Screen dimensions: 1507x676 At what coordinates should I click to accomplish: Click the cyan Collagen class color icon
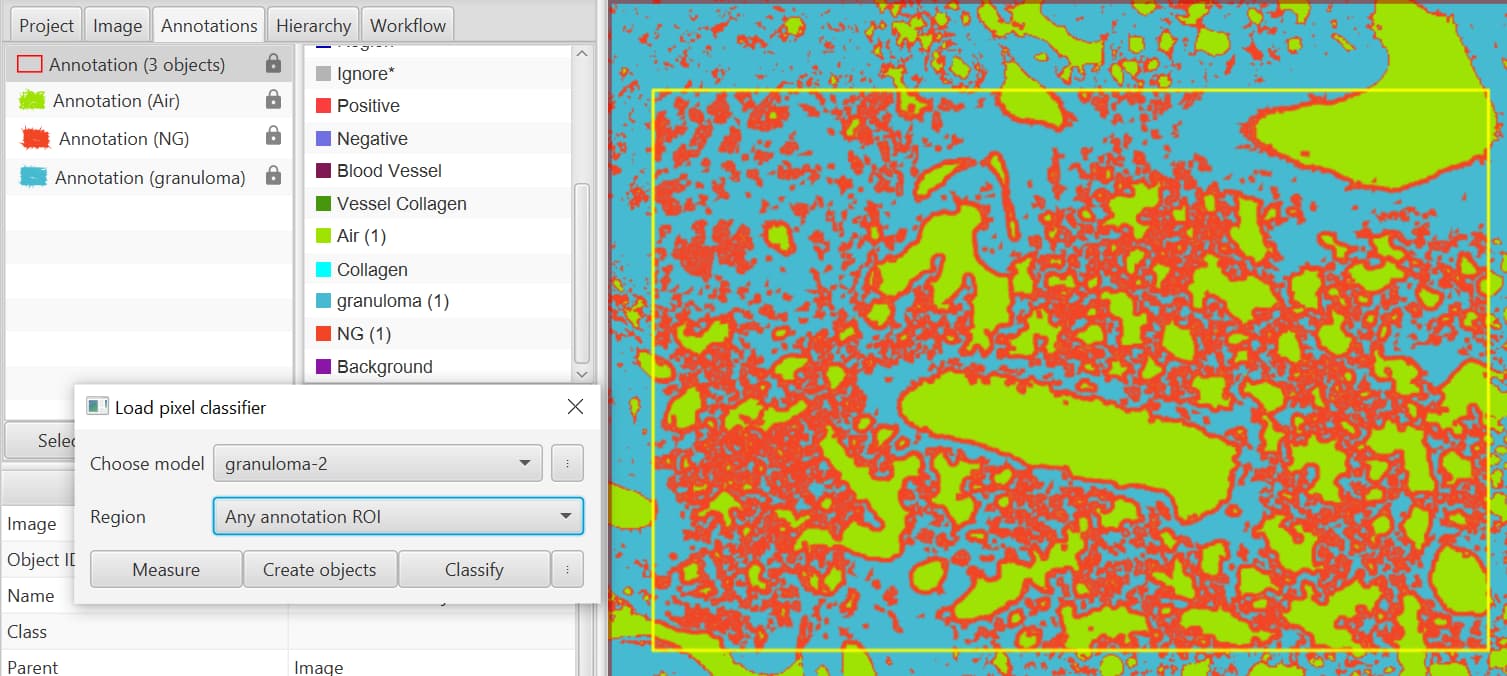pyautogui.click(x=322, y=268)
